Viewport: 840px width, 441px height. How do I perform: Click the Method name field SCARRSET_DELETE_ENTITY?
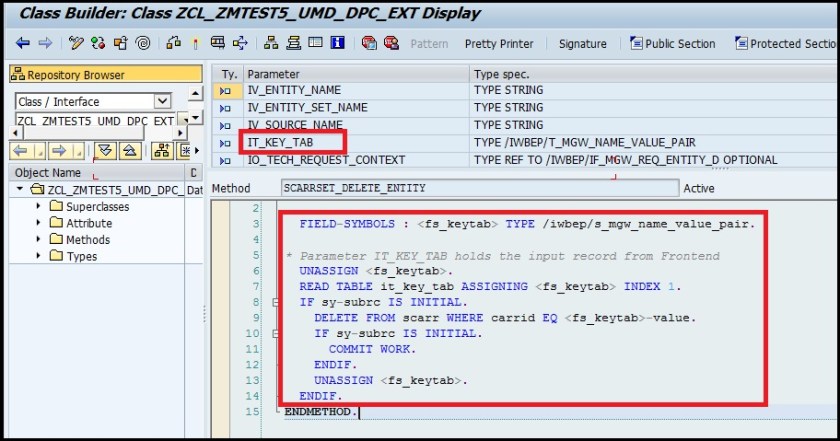(x=480, y=188)
